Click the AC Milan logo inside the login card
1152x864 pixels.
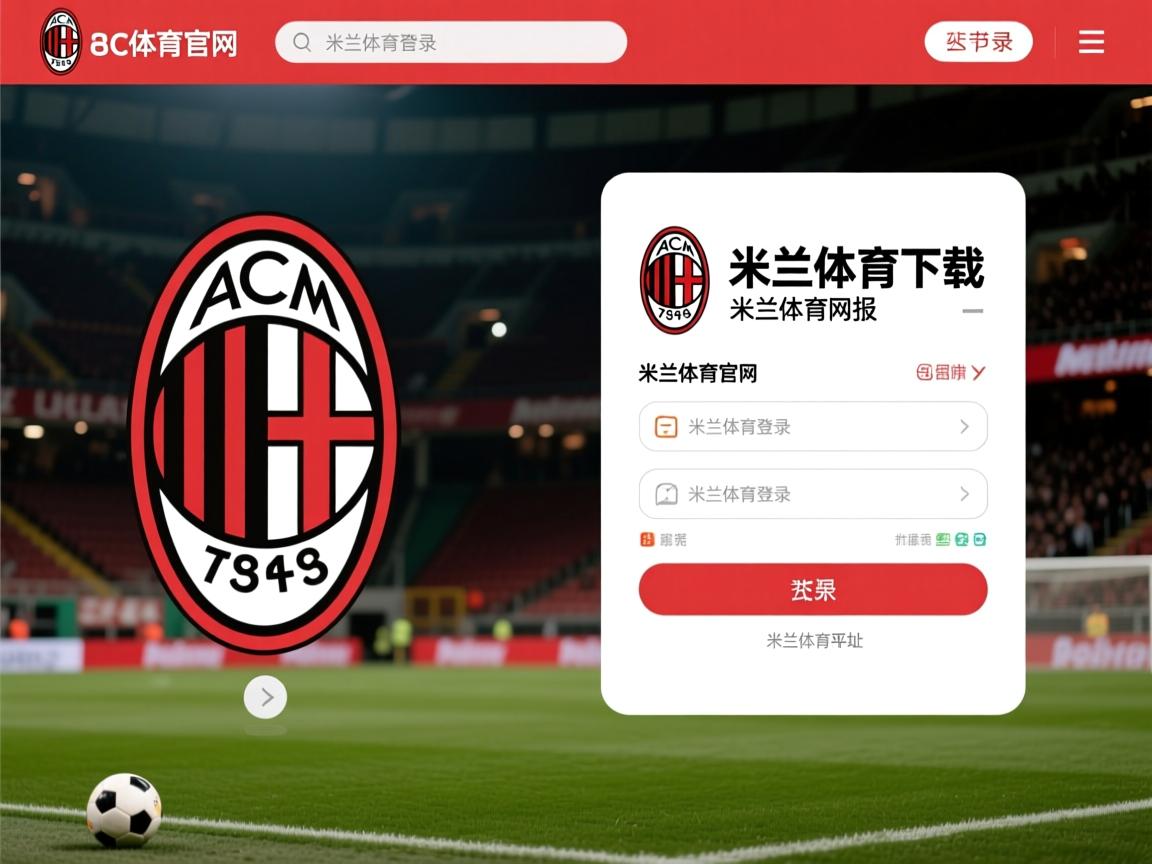point(674,280)
